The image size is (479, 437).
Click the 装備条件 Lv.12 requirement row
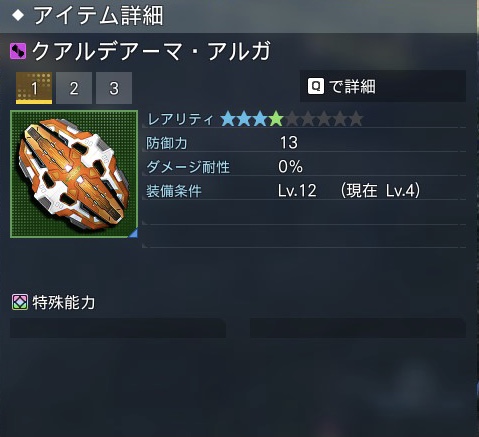tap(304, 191)
